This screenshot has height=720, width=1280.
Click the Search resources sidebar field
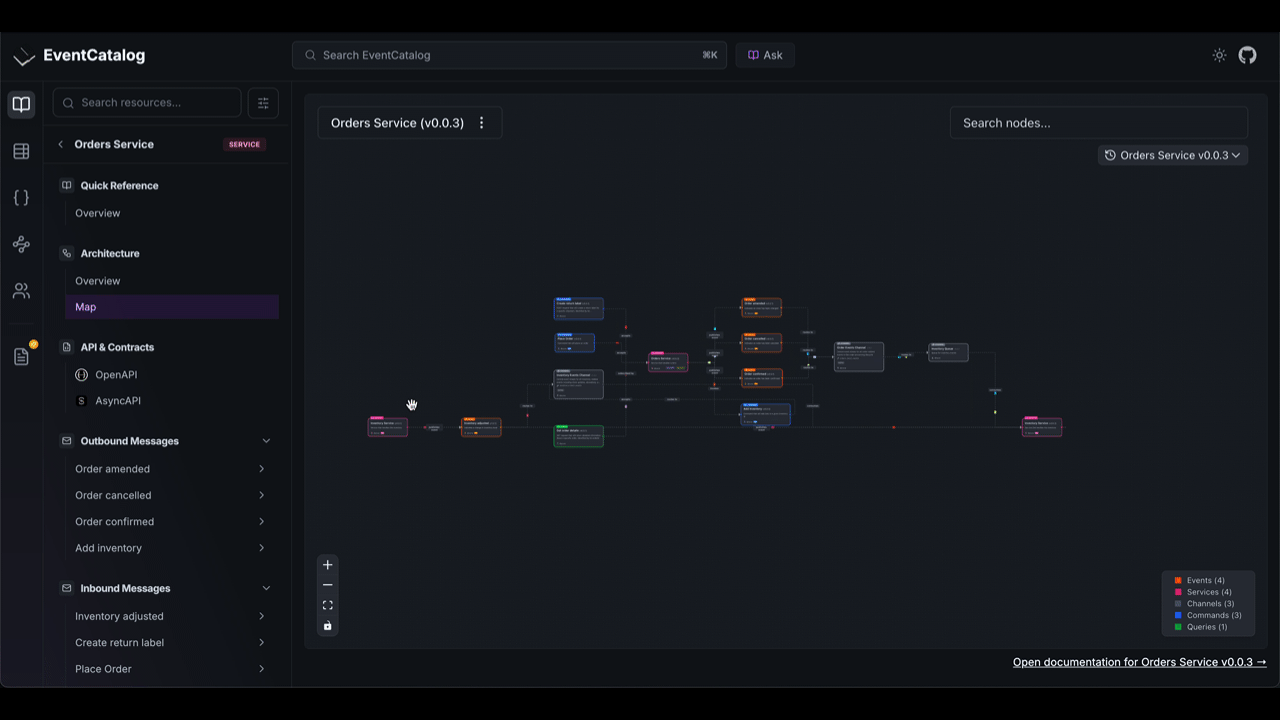[x=147, y=102]
